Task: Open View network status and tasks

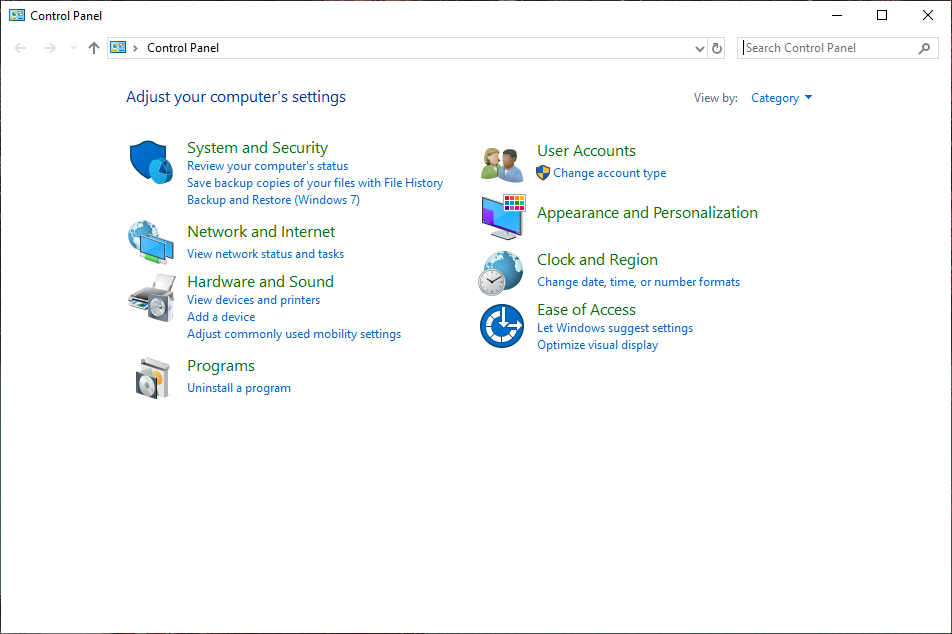Action: pos(265,254)
